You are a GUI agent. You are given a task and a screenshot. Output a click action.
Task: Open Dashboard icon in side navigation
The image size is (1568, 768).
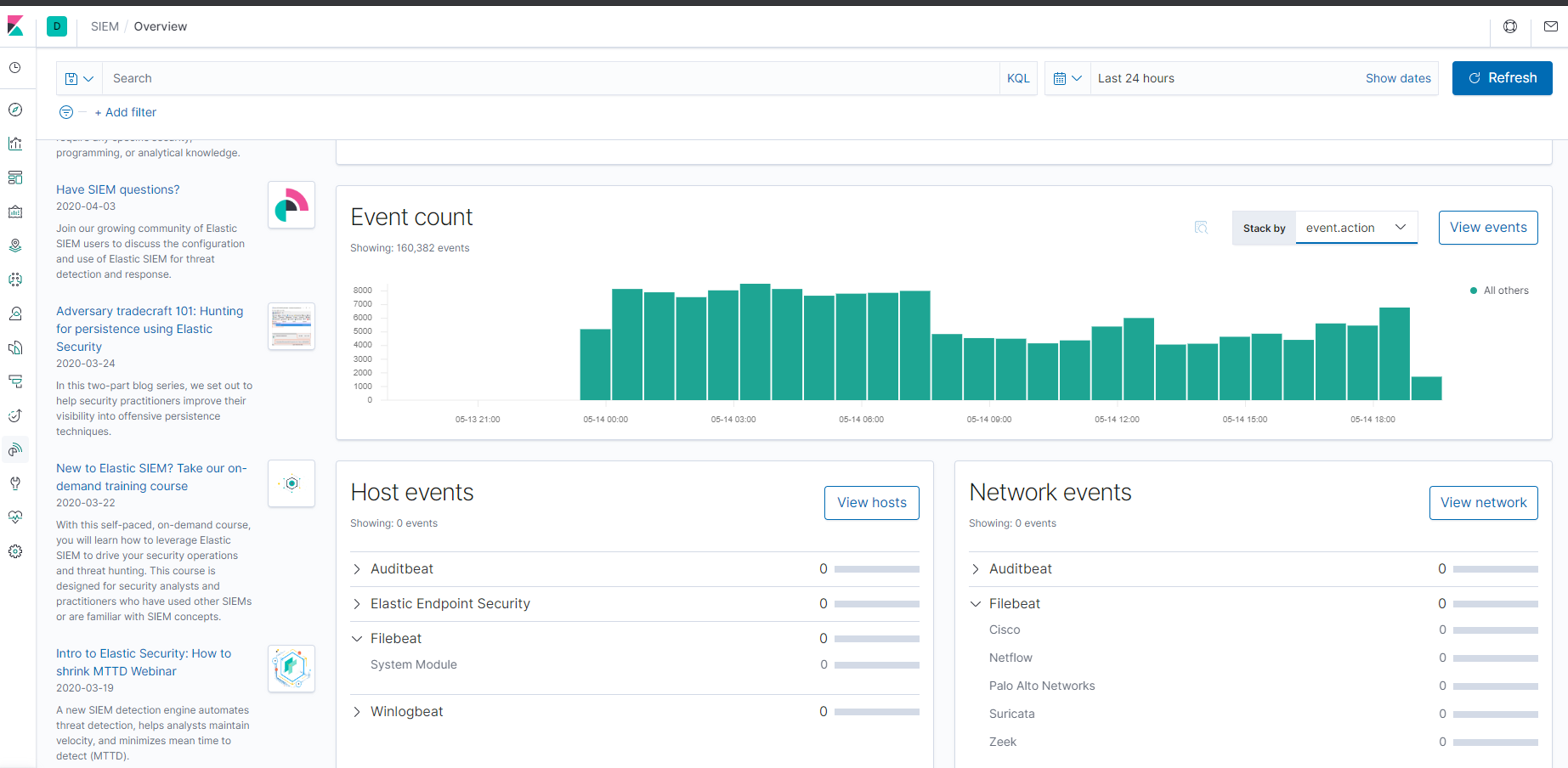tap(15, 178)
